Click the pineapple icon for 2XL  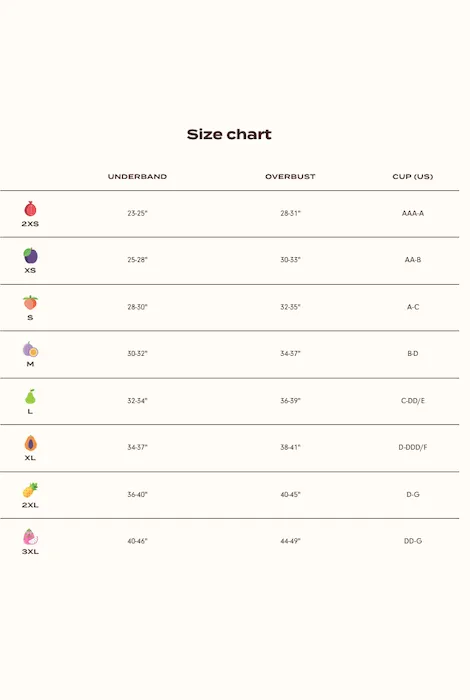[30, 490]
